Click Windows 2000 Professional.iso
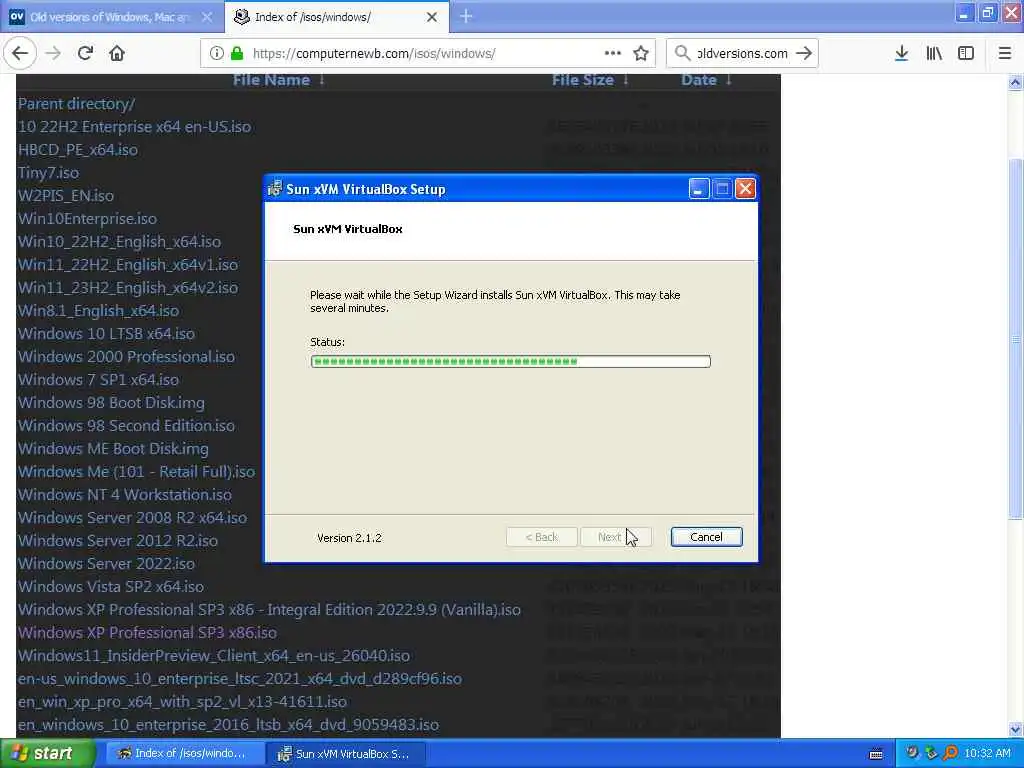1024x768 pixels. [126, 357]
